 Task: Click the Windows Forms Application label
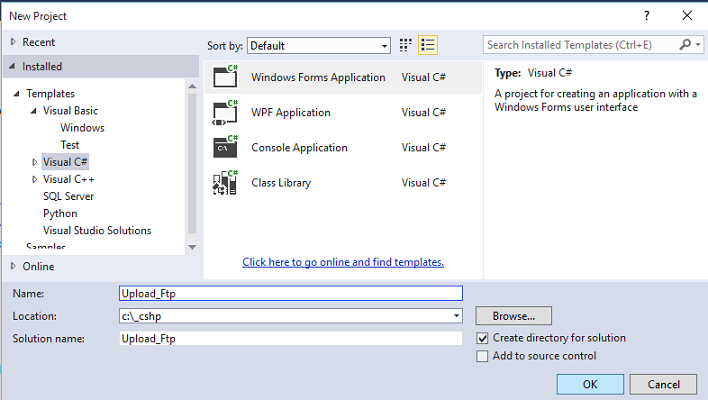click(318, 77)
